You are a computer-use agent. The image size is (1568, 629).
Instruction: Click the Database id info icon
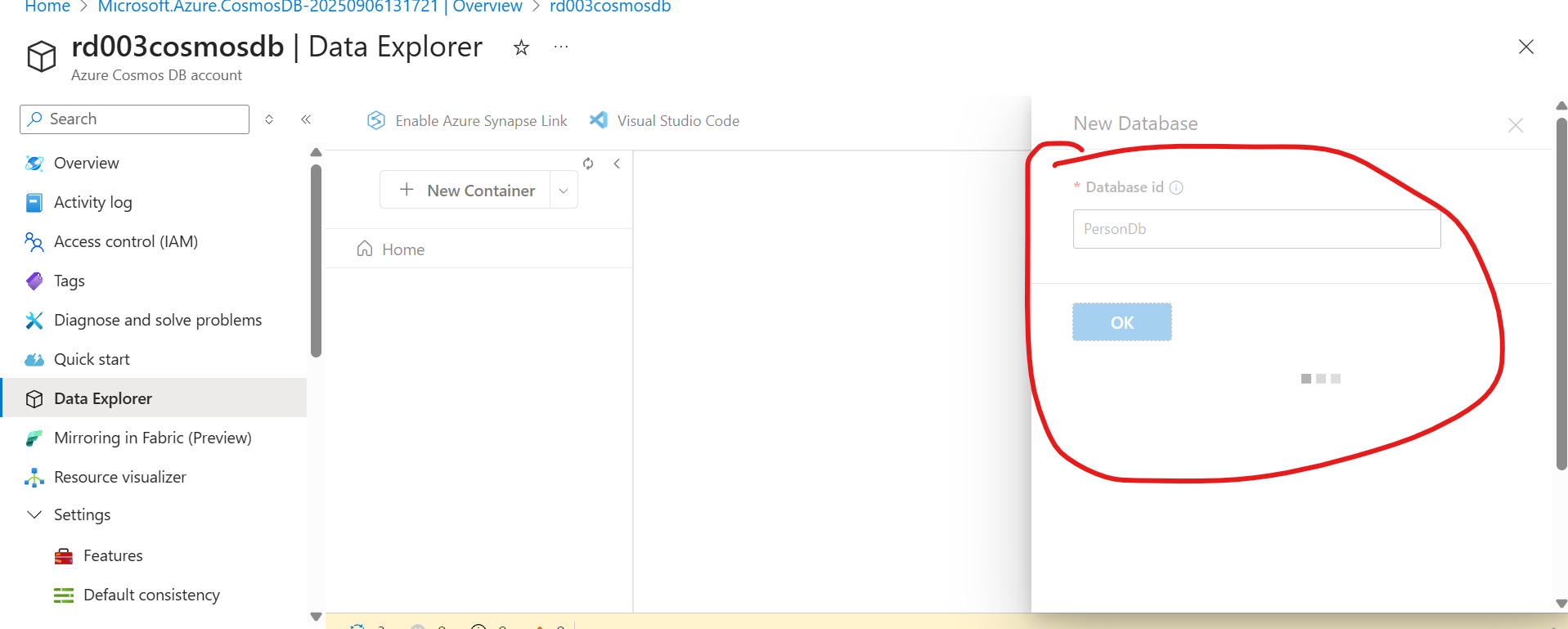pyautogui.click(x=1176, y=187)
